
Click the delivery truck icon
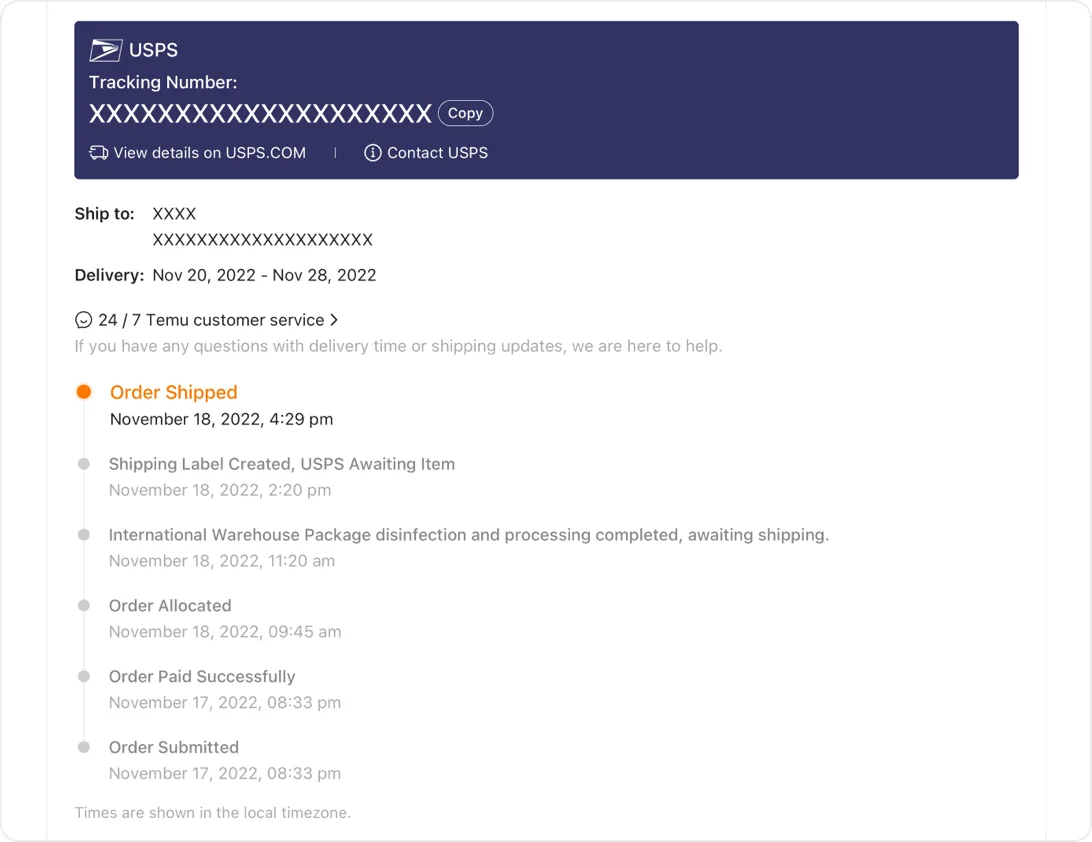[98, 153]
